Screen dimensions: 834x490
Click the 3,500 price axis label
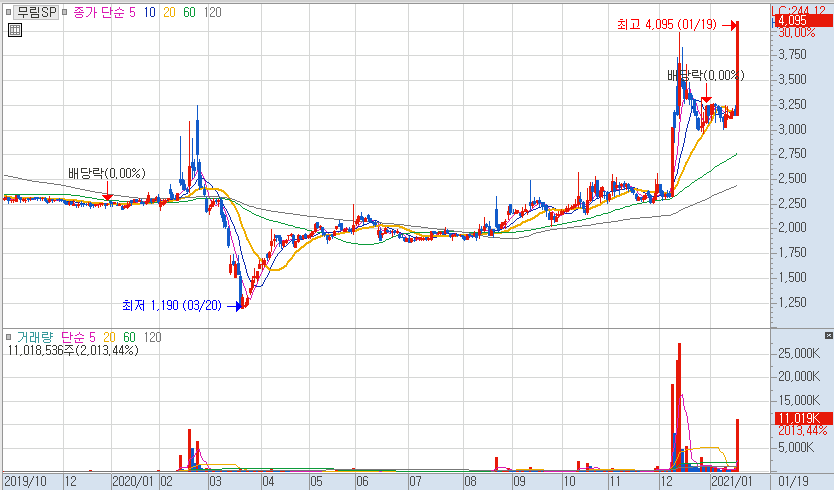[793, 79]
